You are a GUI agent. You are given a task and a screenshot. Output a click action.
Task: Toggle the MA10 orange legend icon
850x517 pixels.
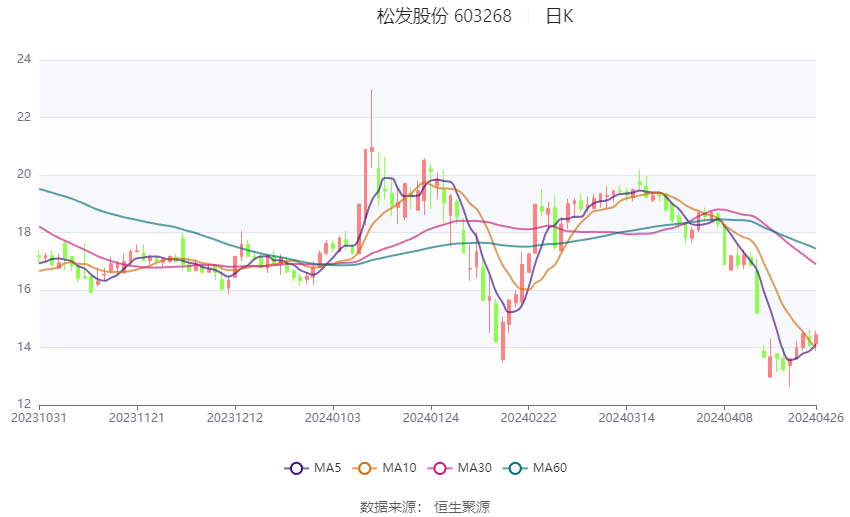[x=364, y=468]
